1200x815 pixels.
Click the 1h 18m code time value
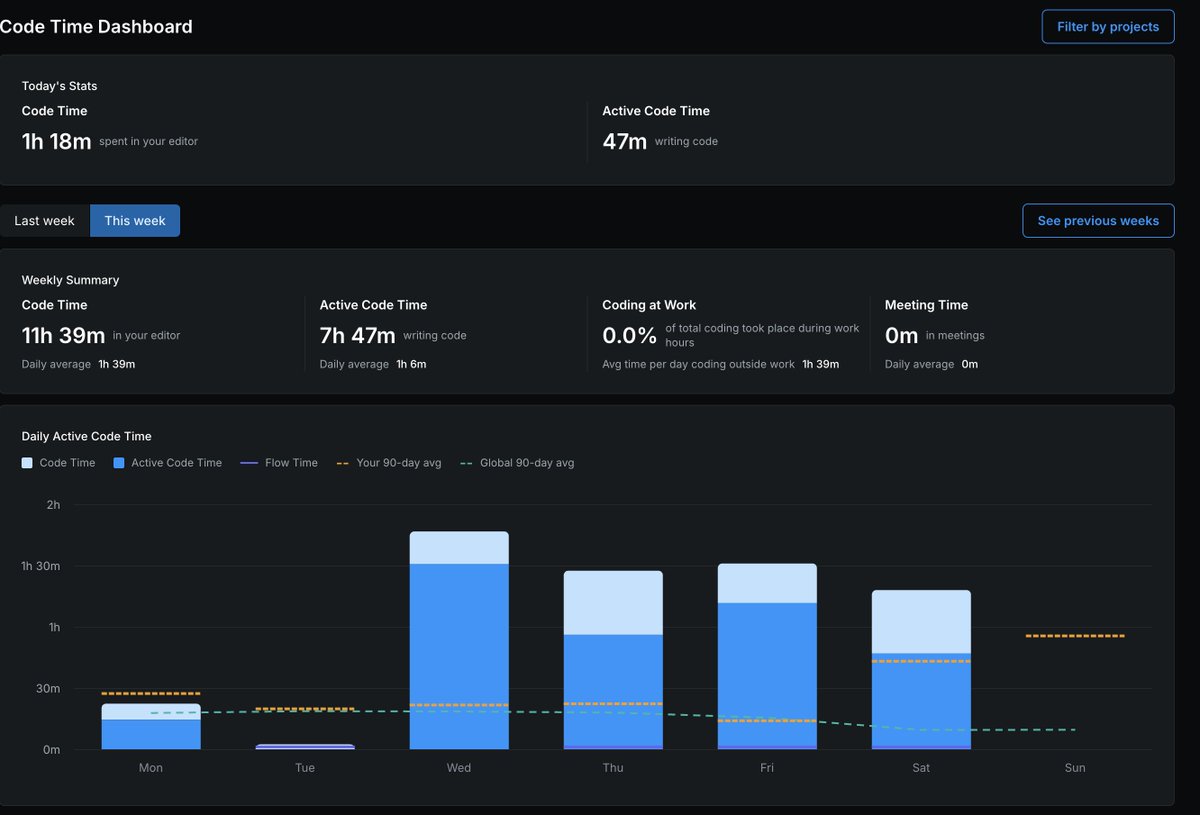[x=56, y=141]
